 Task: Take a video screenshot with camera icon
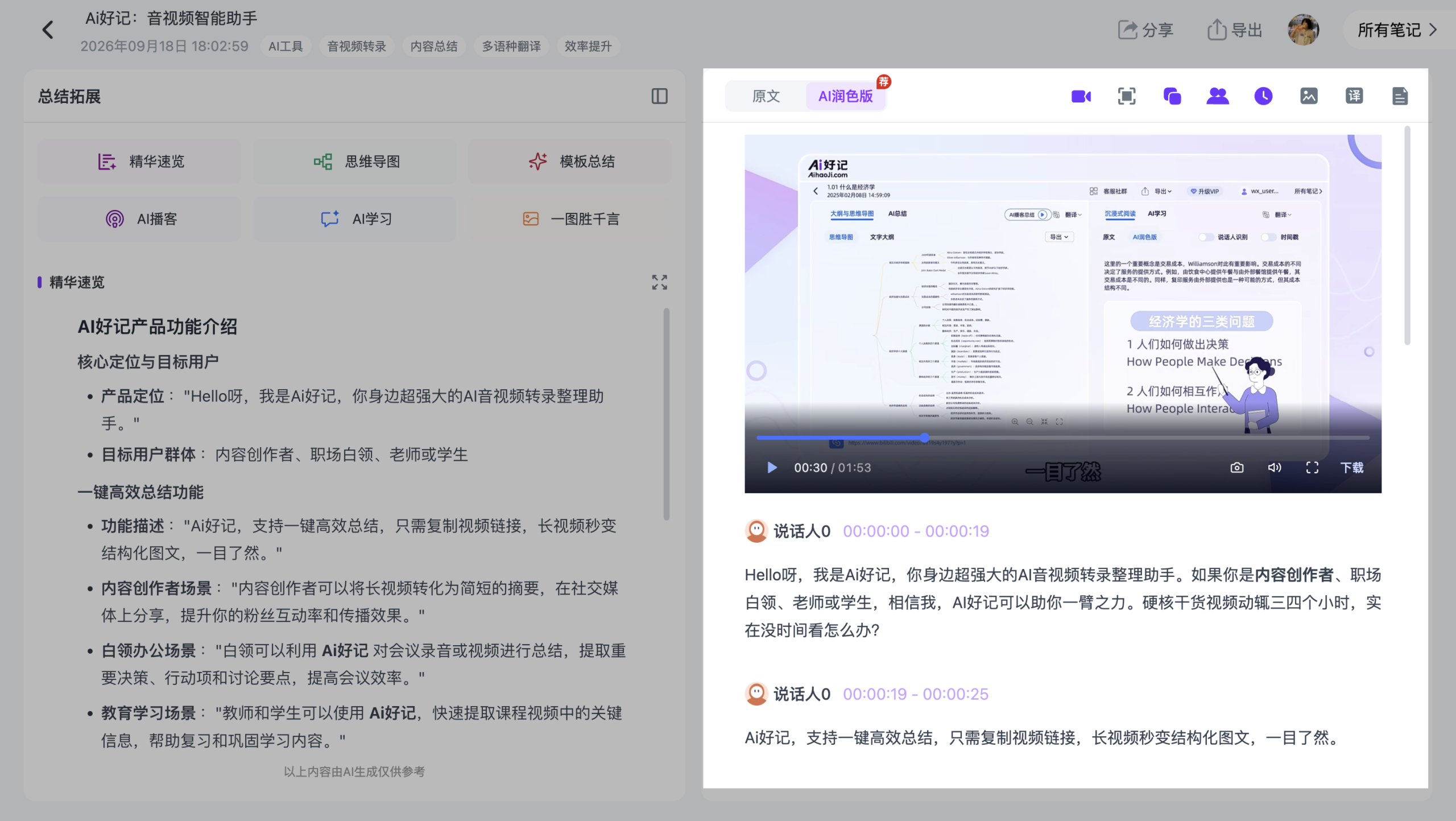1236,468
